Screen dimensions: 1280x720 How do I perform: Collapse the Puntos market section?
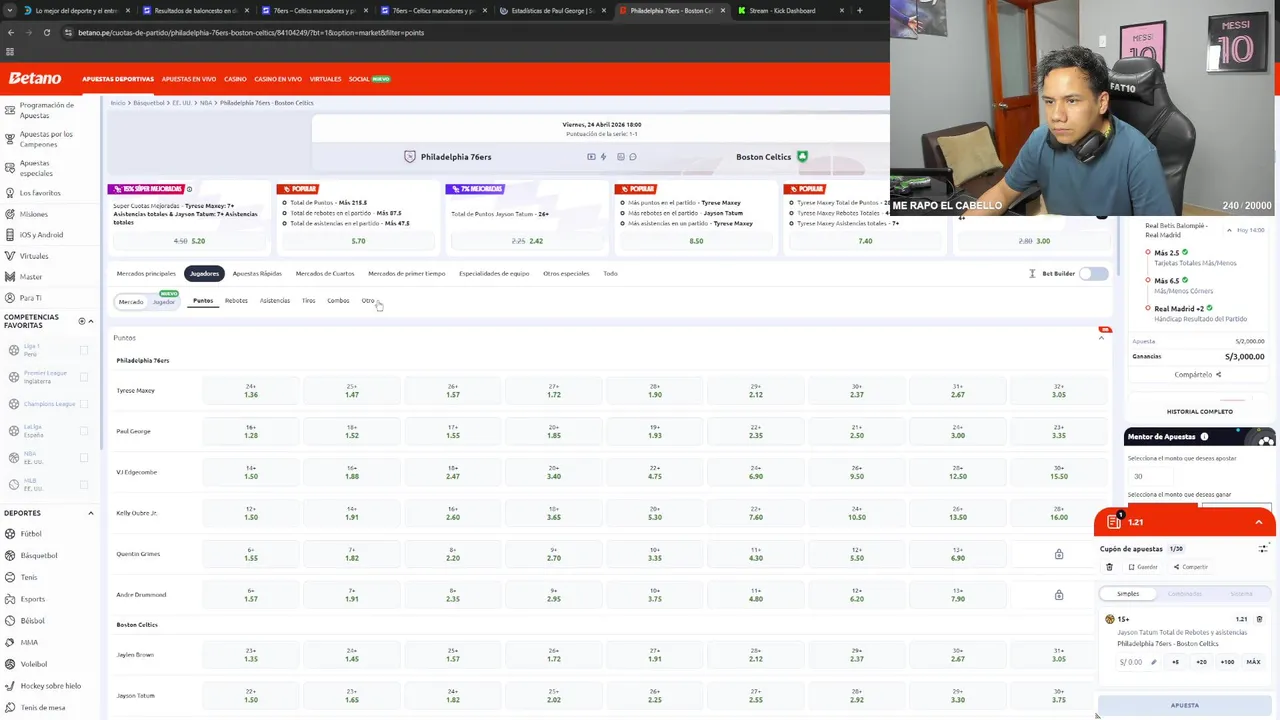coord(1101,338)
